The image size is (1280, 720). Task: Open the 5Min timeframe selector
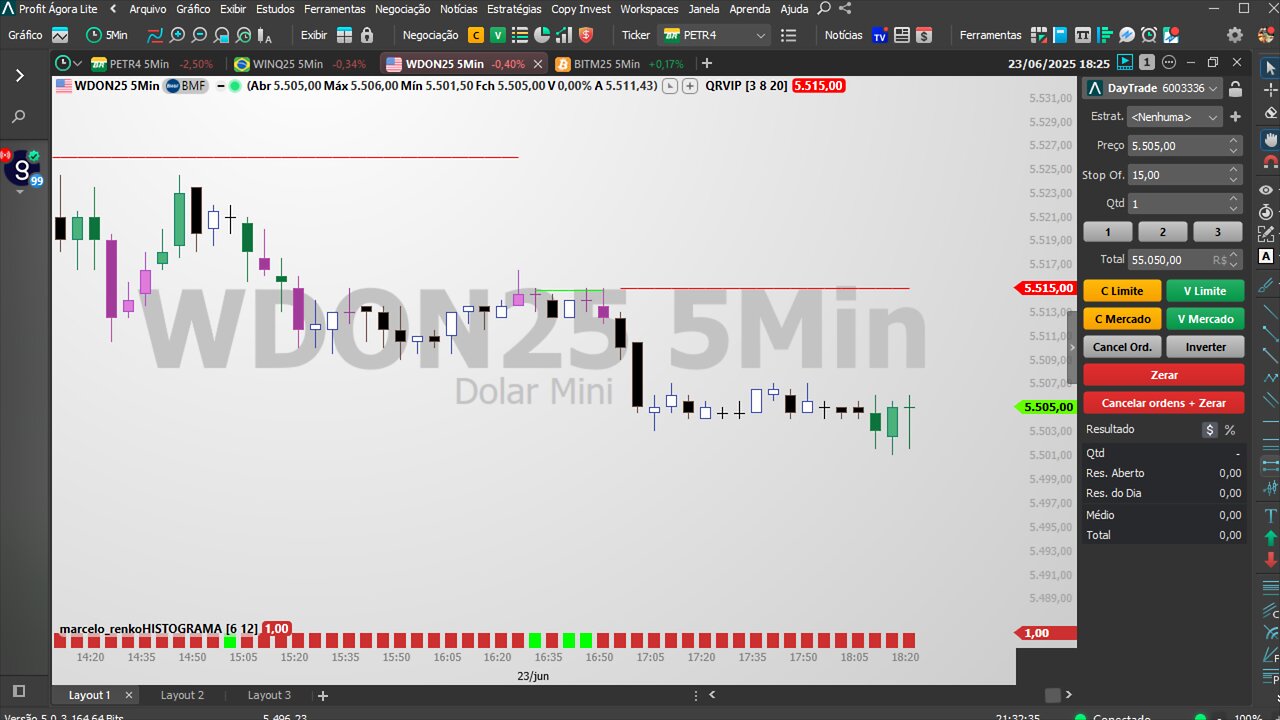(107, 35)
